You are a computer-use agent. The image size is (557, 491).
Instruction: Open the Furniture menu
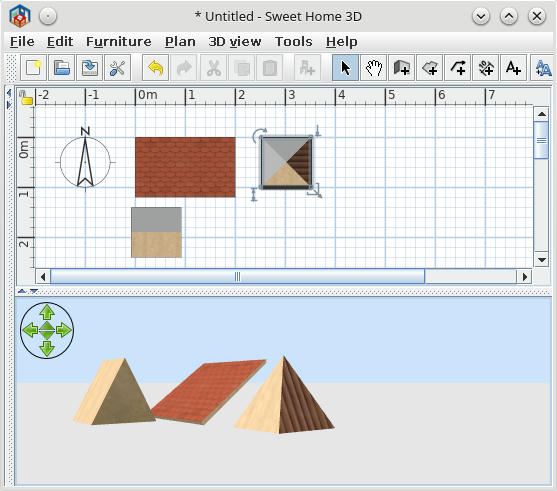[119, 42]
